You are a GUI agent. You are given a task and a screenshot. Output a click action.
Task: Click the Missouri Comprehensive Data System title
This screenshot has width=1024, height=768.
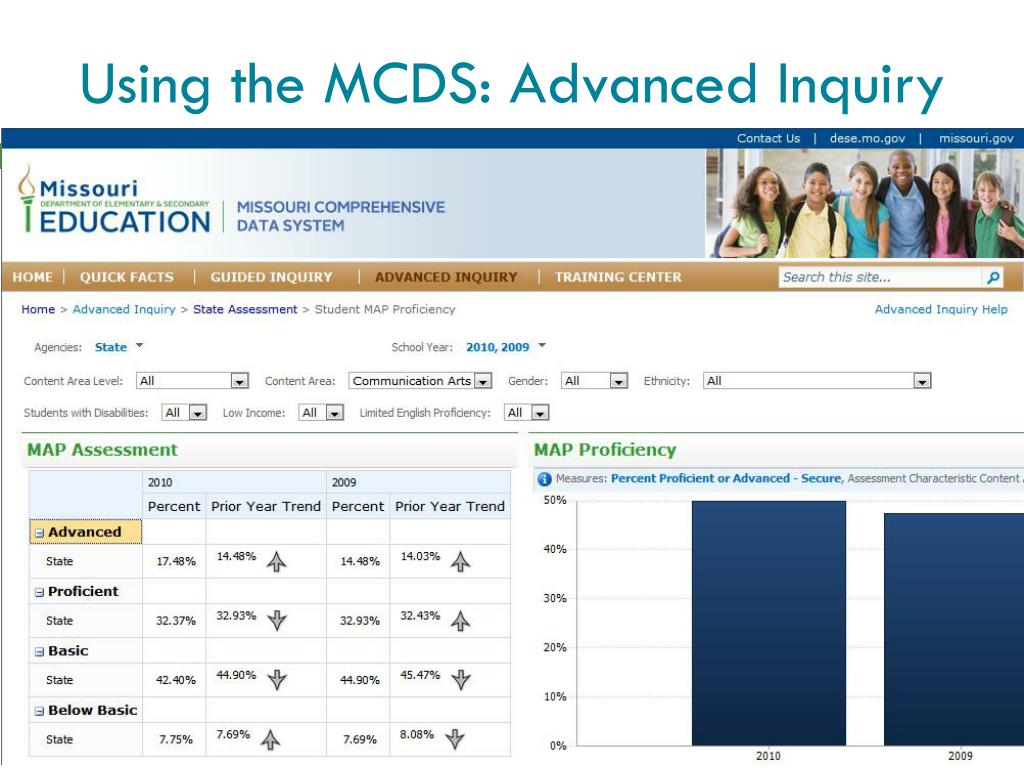pyautogui.click(x=340, y=216)
